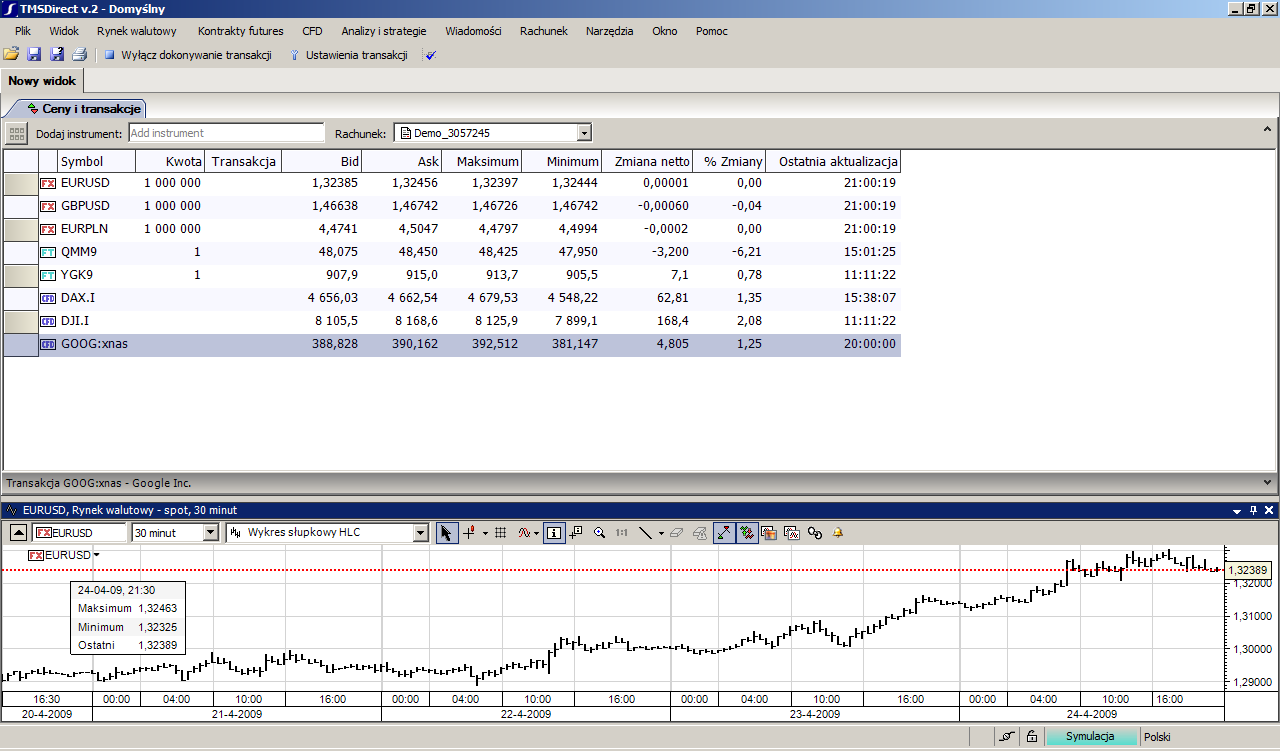Click the data window icon next to info box
Viewport: 1280px width, 751px height.
(x=576, y=533)
